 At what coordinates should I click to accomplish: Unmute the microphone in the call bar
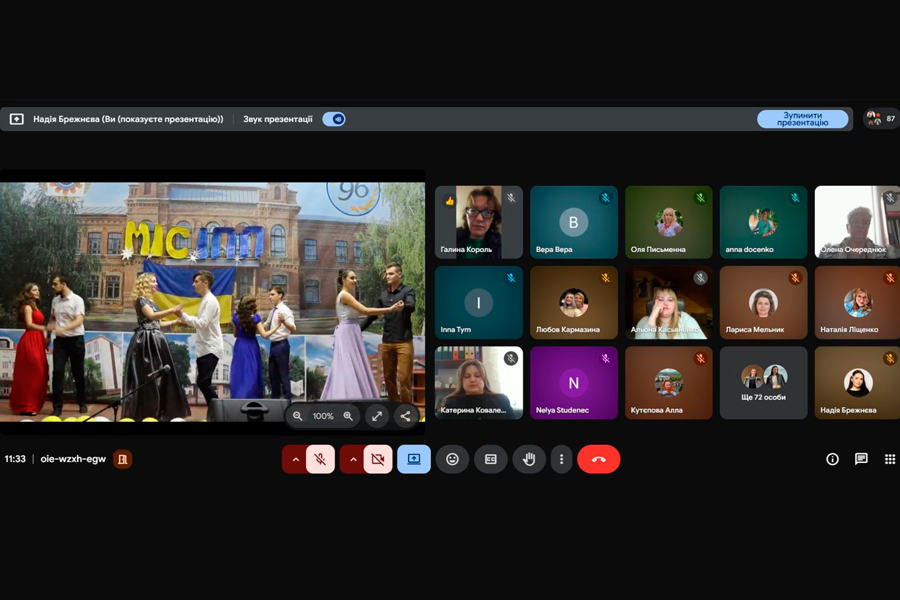click(321, 459)
